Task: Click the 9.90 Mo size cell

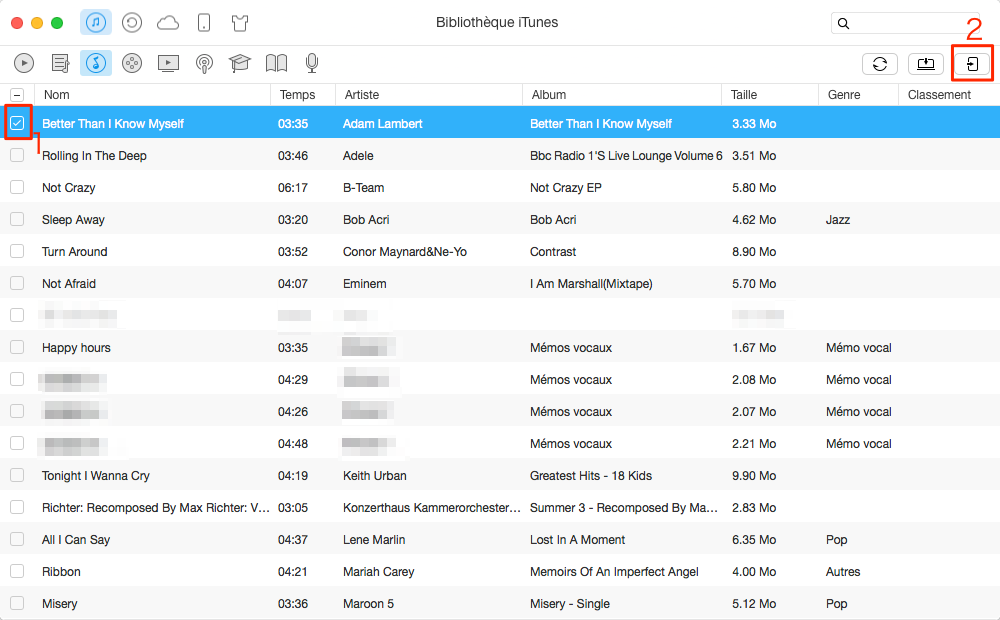Action: [x=754, y=475]
